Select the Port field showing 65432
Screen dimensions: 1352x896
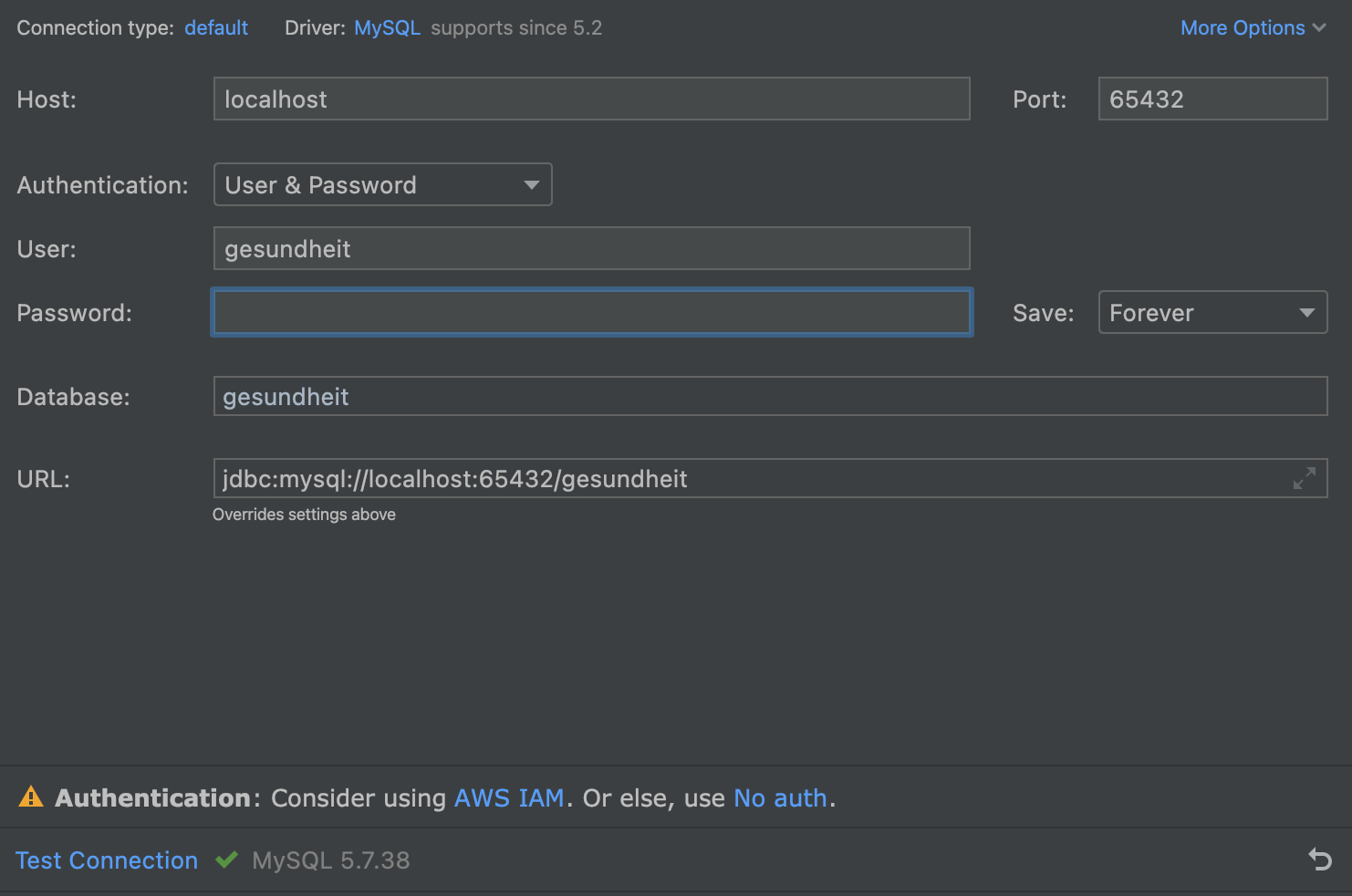click(x=1212, y=99)
